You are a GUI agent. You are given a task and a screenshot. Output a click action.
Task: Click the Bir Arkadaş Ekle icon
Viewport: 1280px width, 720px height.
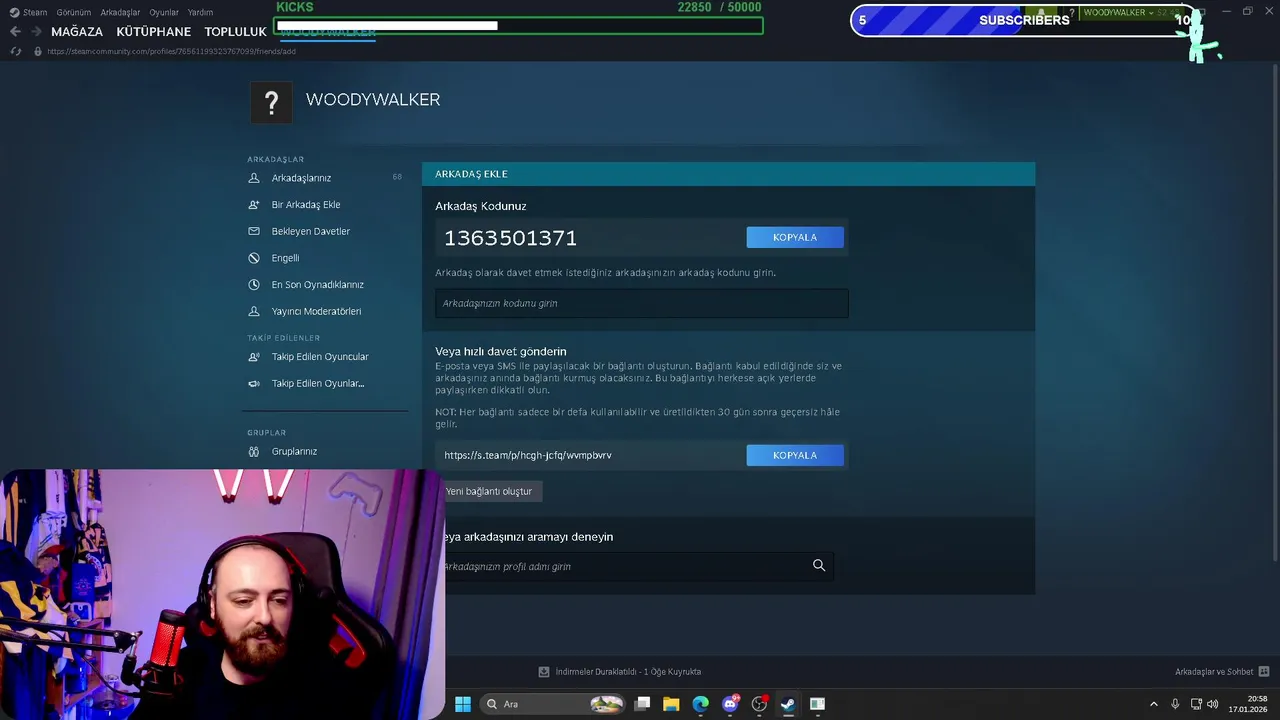point(253,204)
